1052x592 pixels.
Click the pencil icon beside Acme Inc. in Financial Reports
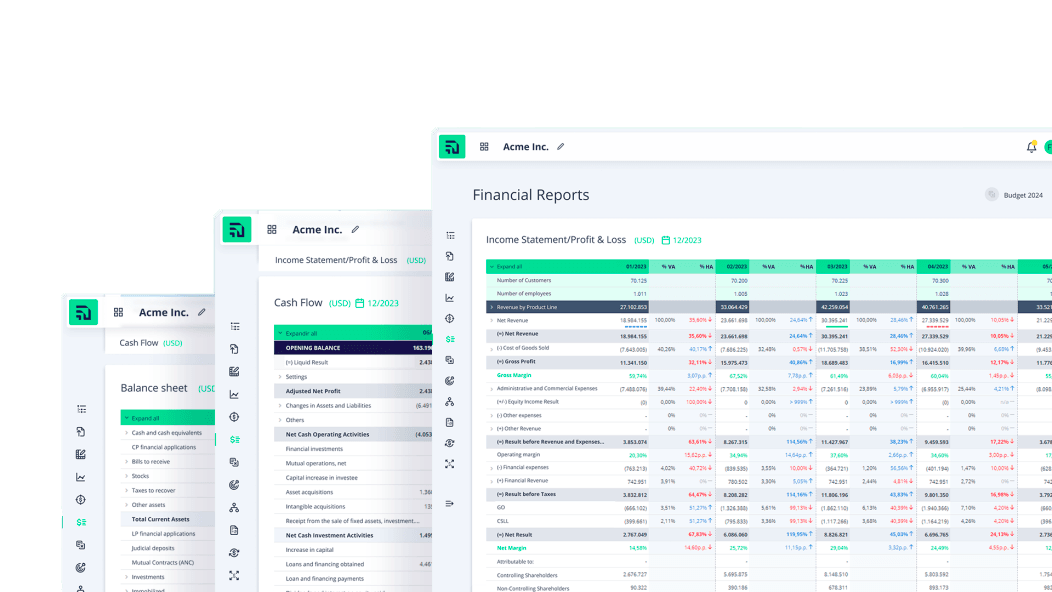click(x=560, y=147)
